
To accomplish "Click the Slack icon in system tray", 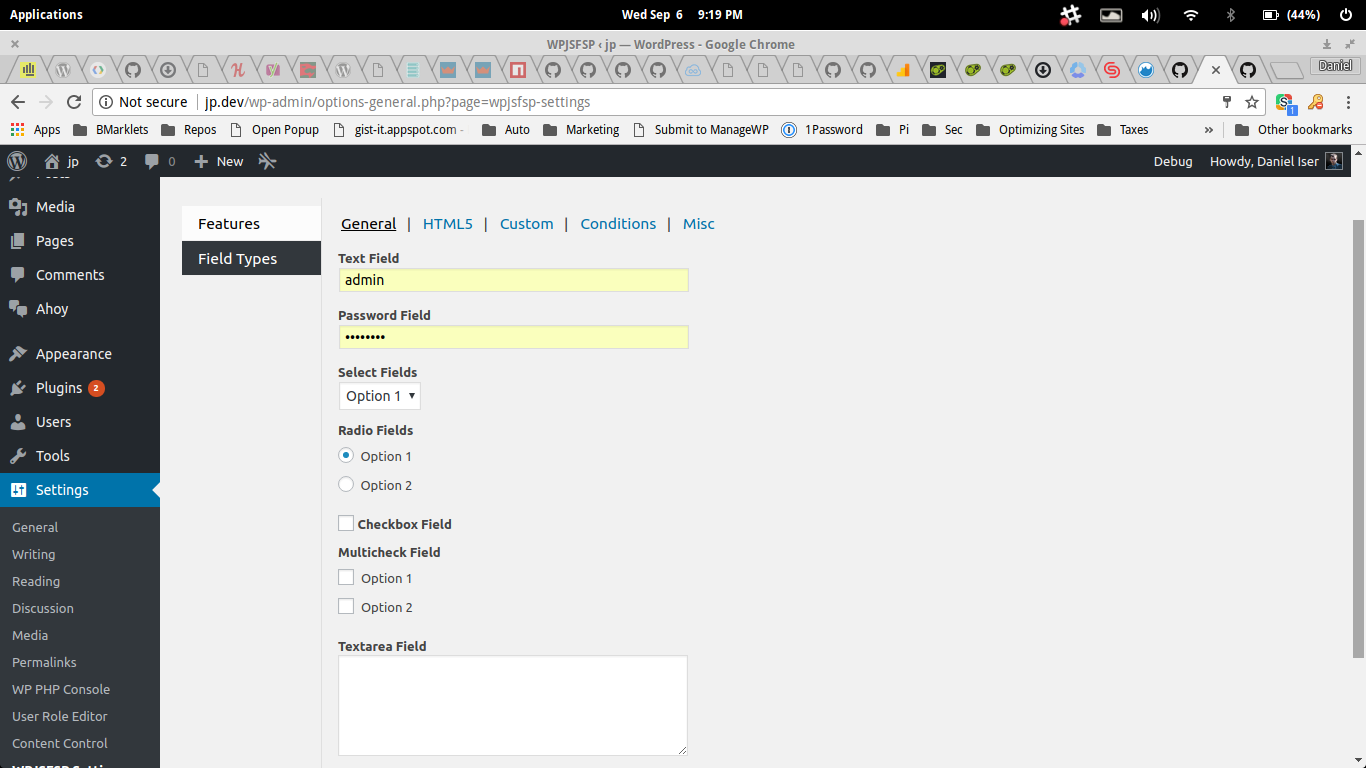I will (1071, 15).
